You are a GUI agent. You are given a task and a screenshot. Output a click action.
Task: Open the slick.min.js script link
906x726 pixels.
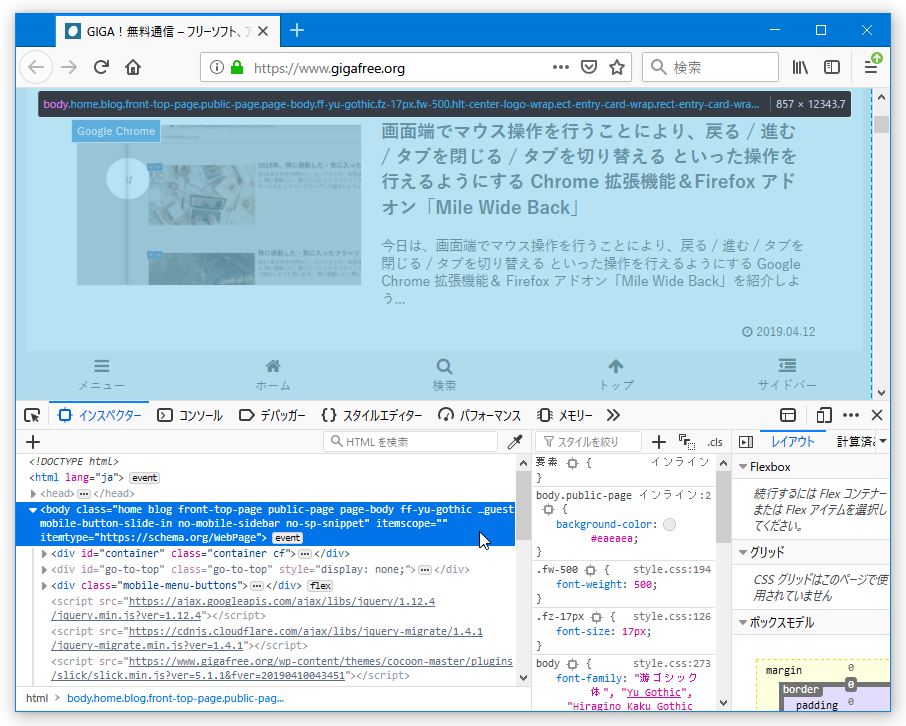(282, 668)
